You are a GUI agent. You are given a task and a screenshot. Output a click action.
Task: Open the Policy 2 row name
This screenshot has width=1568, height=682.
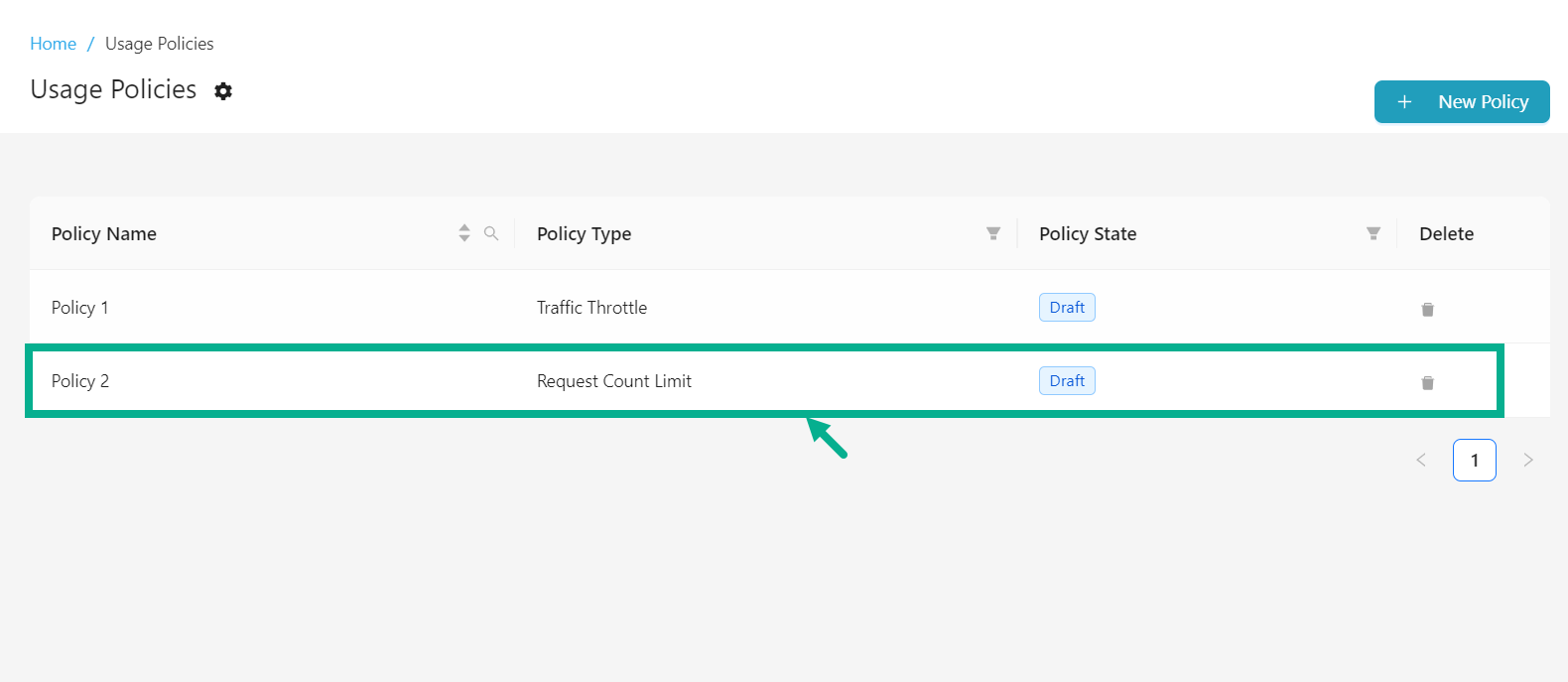[80, 381]
